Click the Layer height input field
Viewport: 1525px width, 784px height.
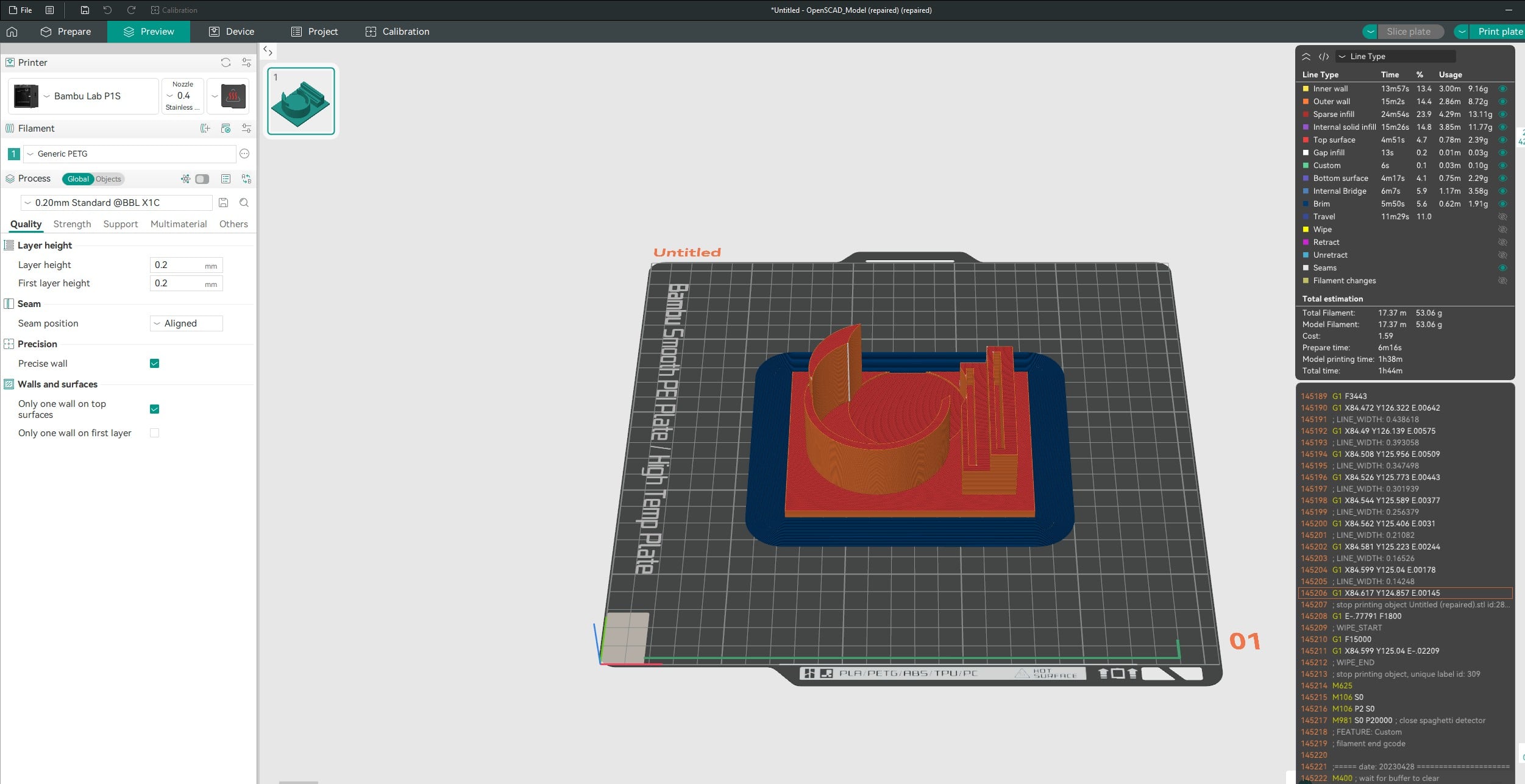point(186,265)
